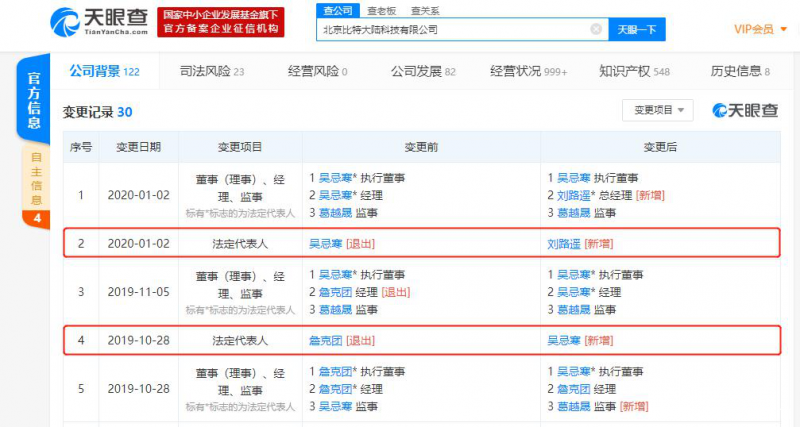Switch to the 查老板 search tab
This screenshot has width=800, height=427.
coord(382,11)
